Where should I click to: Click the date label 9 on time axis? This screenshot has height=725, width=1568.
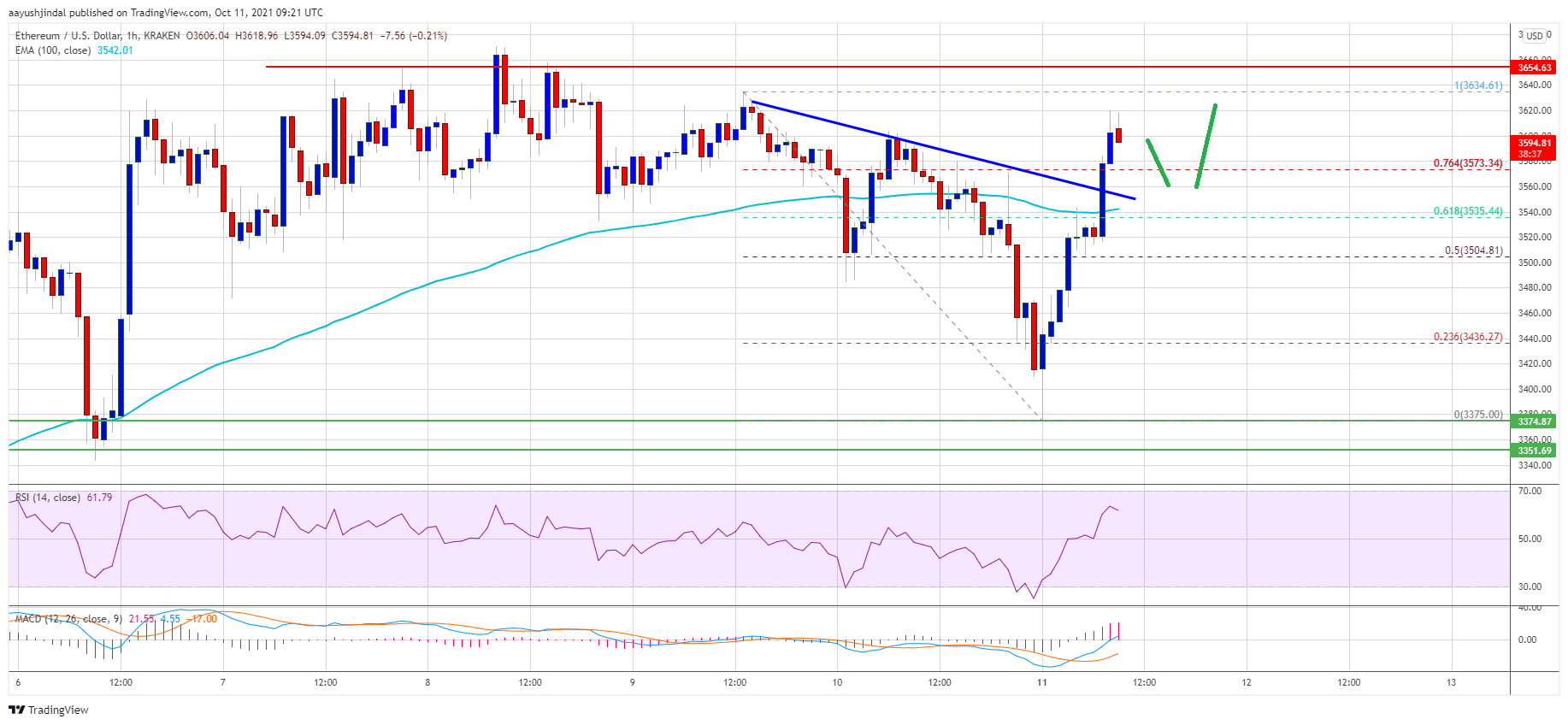632,682
